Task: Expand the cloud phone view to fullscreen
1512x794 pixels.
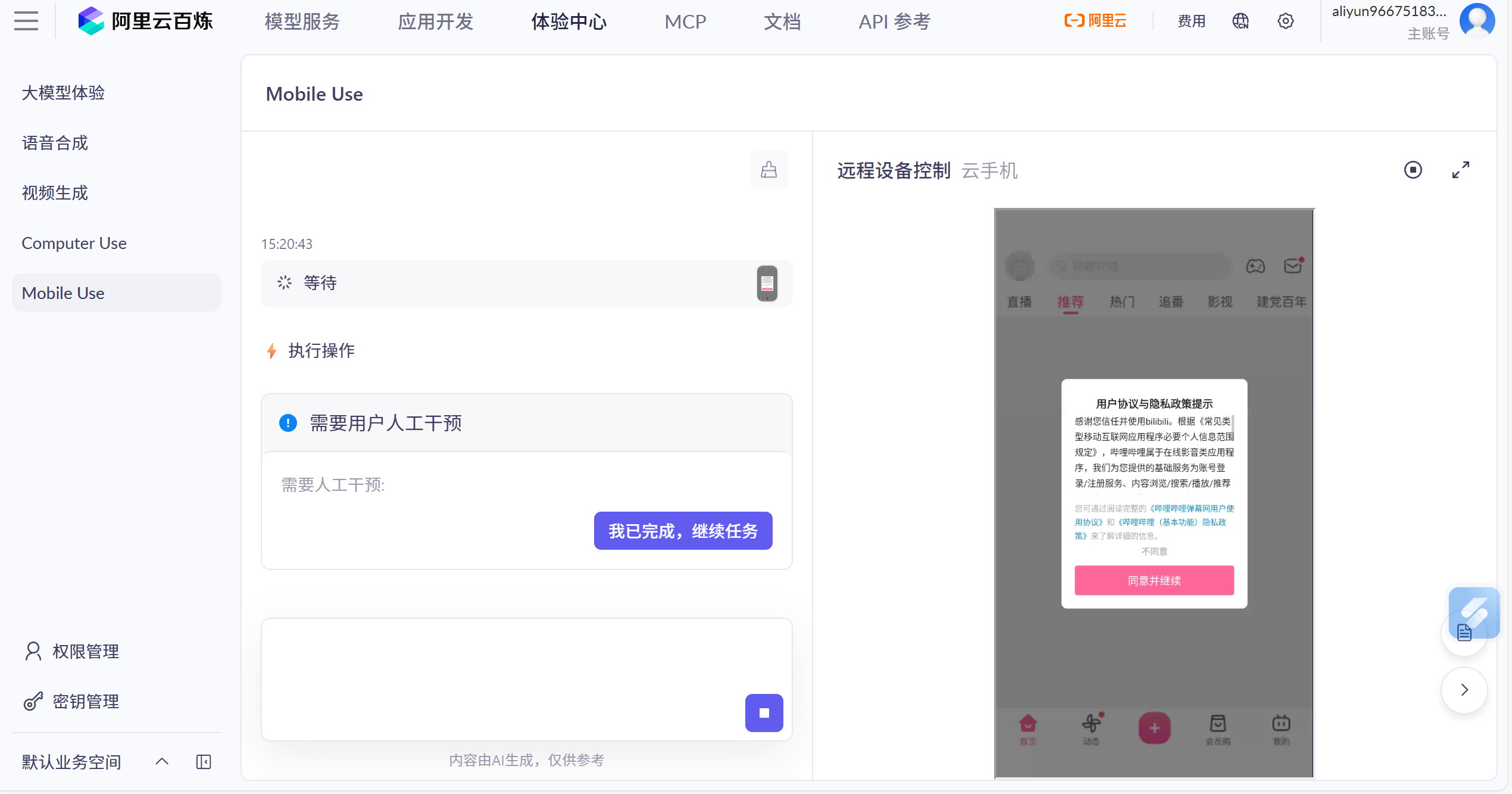Action: (1460, 170)
